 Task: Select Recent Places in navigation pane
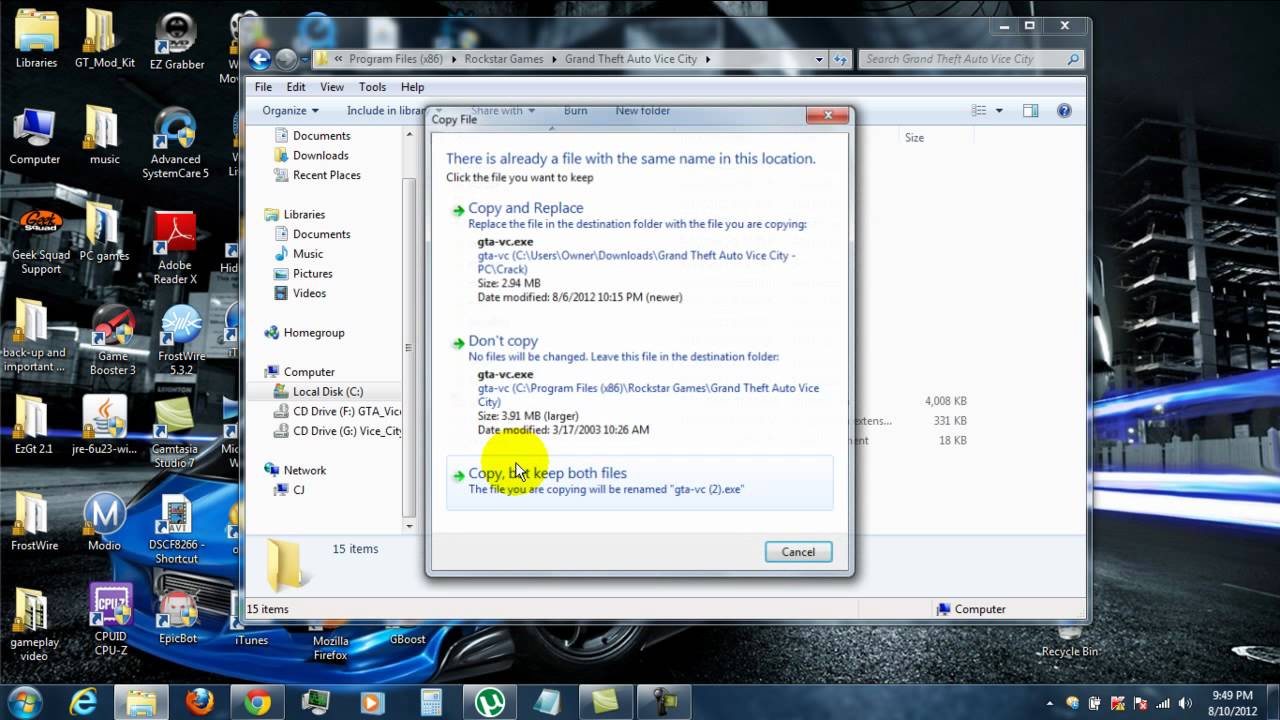click(326, 175)
